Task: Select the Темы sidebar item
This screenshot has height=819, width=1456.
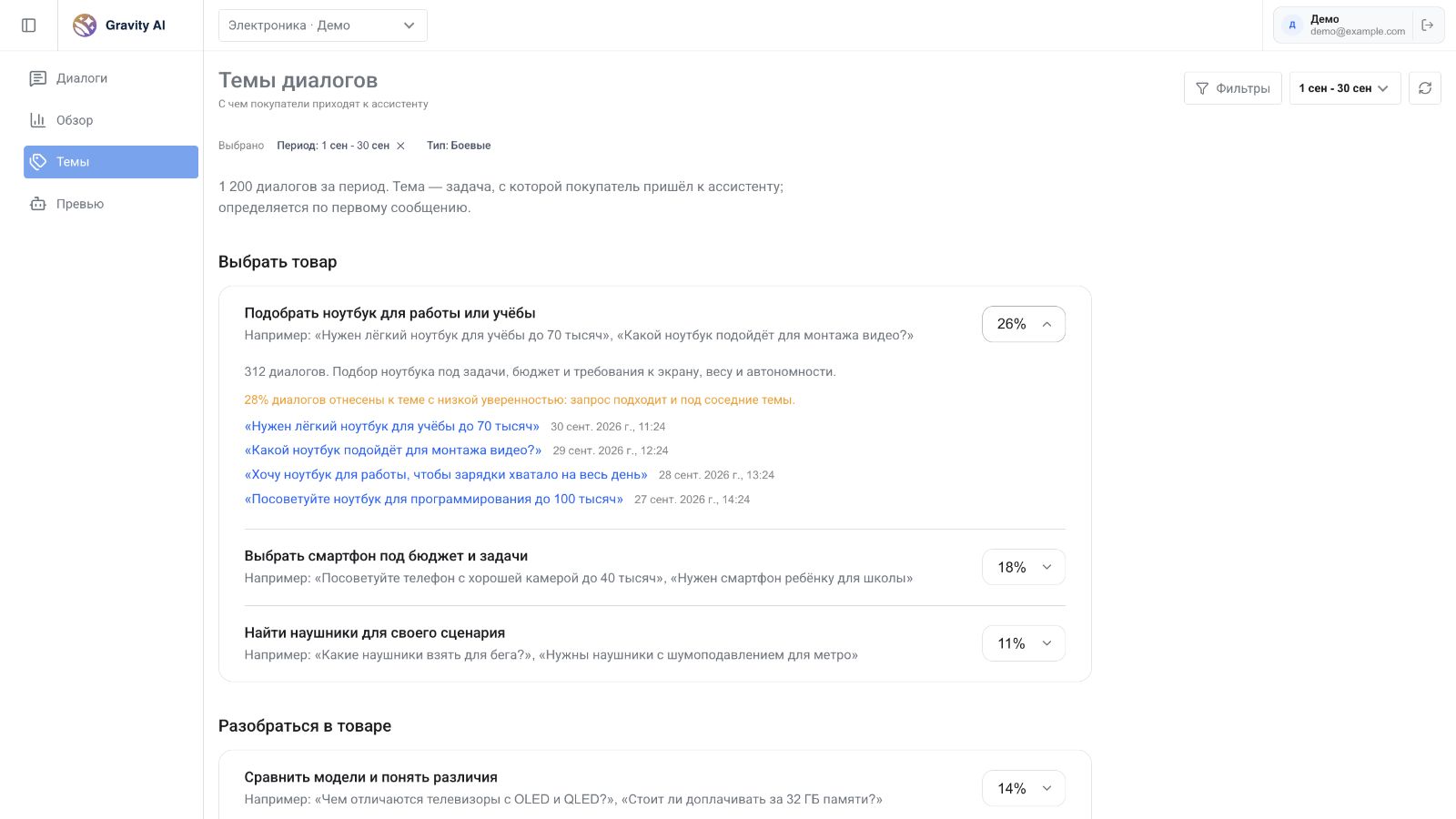Action: click(x=111, y=162)
